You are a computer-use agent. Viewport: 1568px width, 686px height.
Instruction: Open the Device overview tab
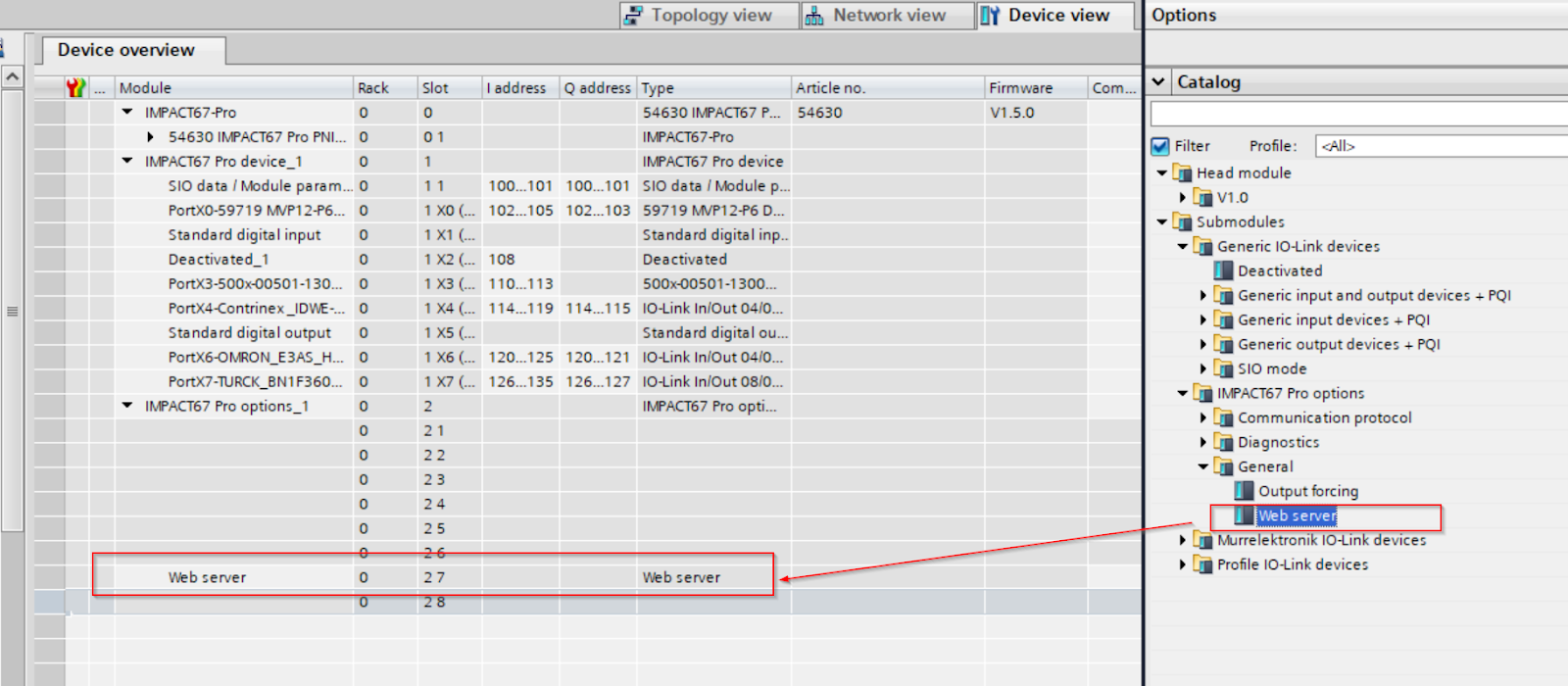[133, 50]
